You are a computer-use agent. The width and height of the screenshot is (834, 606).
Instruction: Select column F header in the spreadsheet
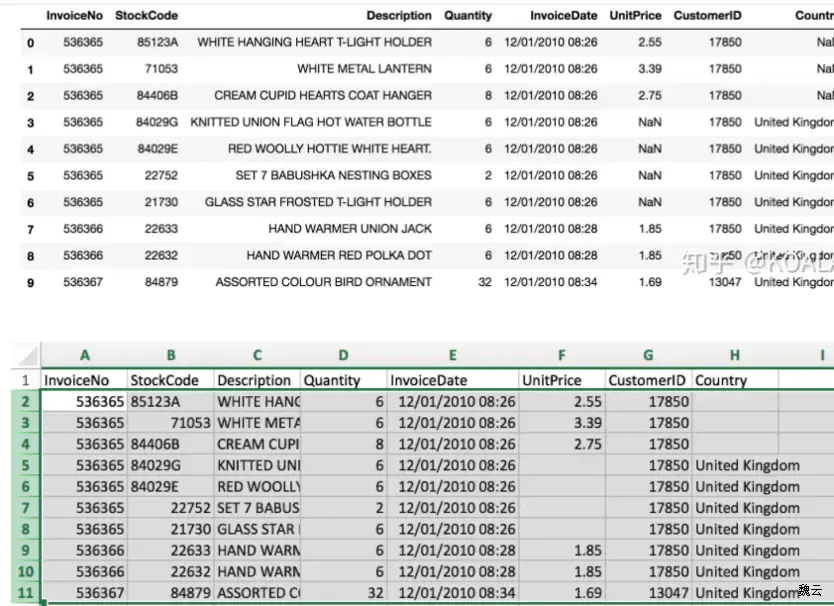click(562, 355)
